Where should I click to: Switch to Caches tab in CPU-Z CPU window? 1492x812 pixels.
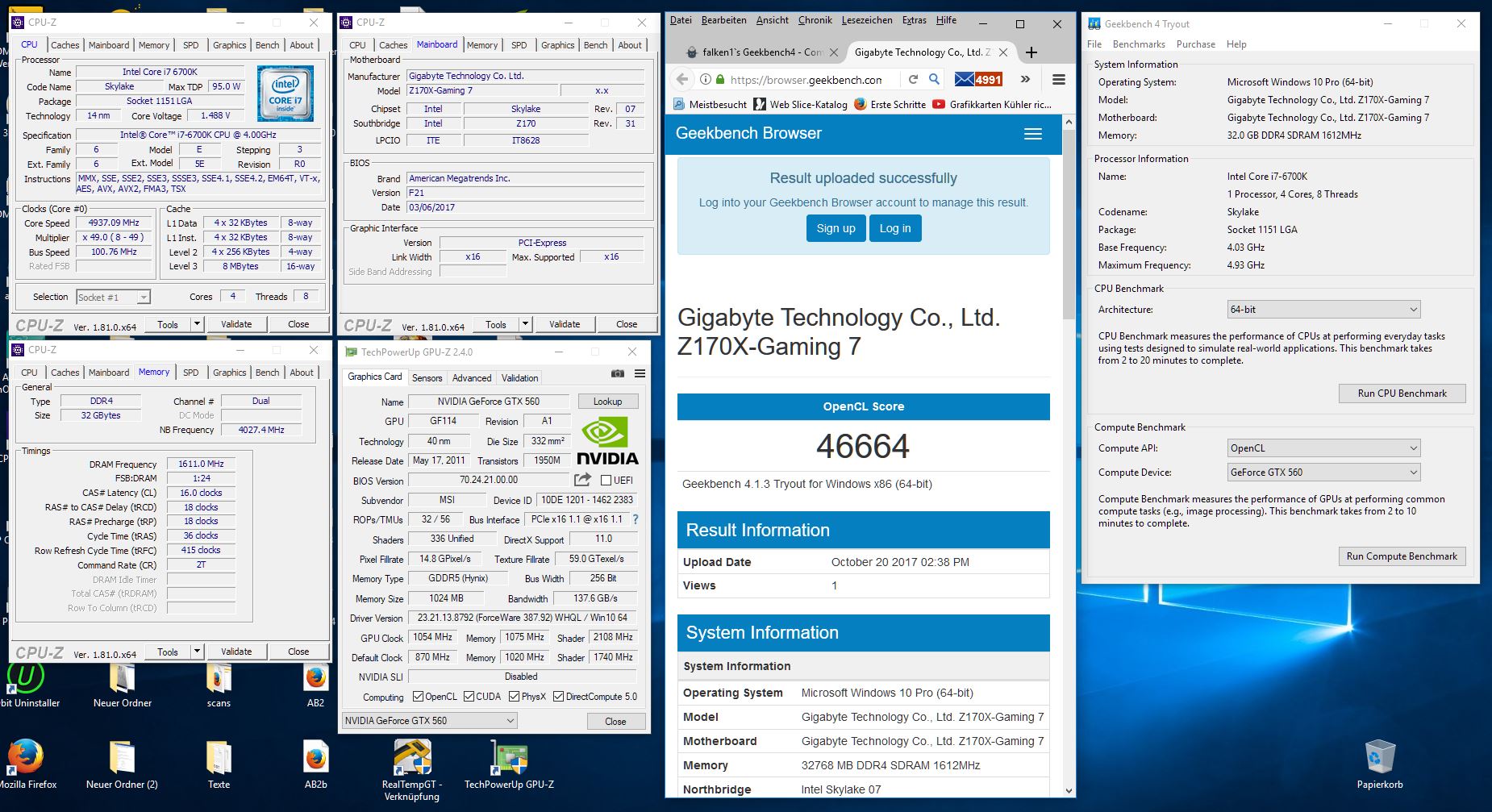coord(65,45)
